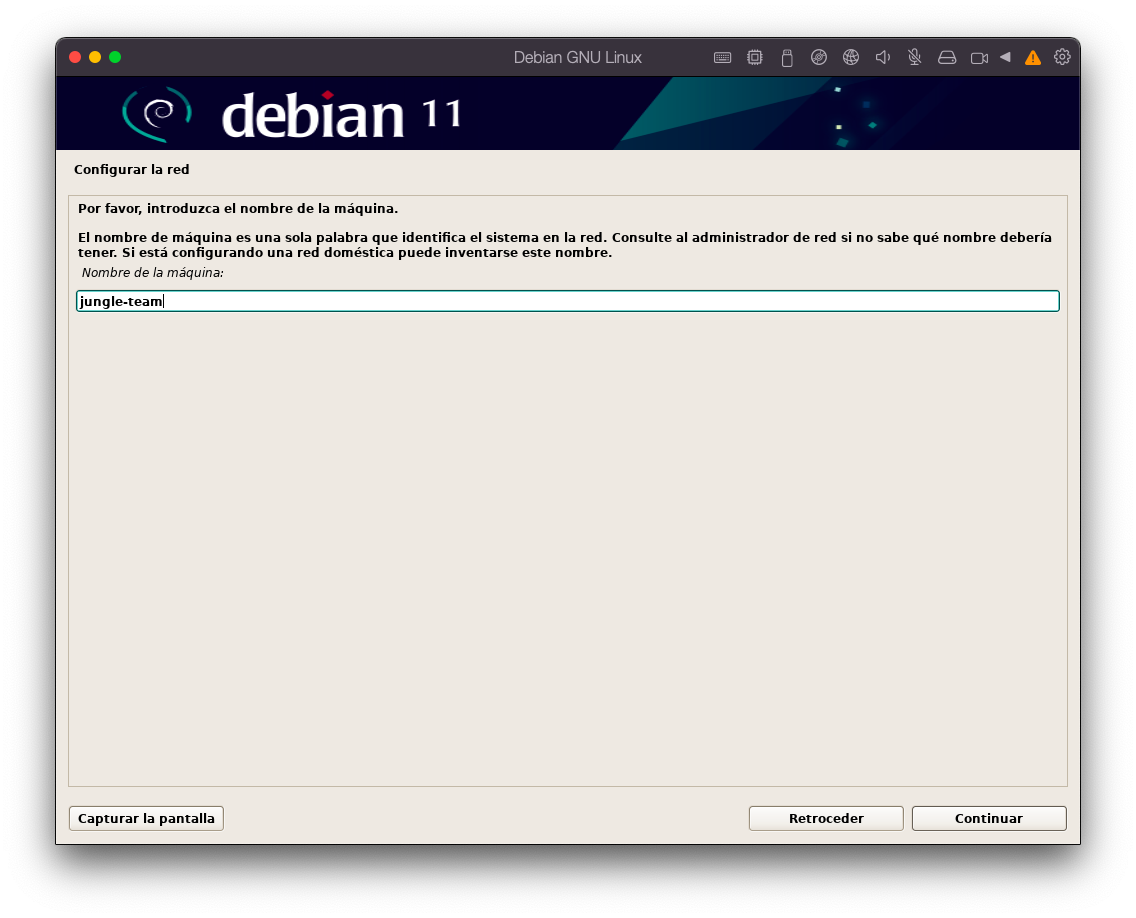Click the network globe icon
1136x918 pixels.
[851, 57]
